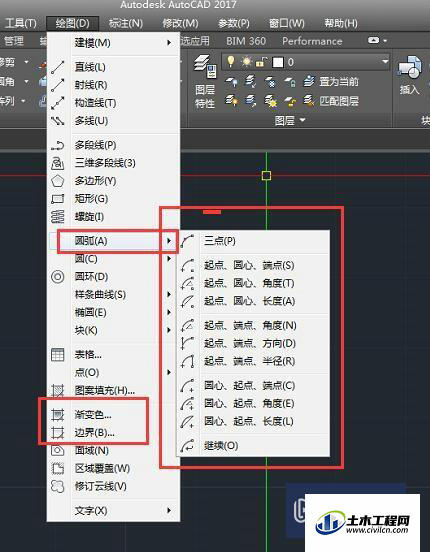Viewport: 430px width, 552px height.
Task: Click the 起点、端点、角度(N) arc icon
Action: (x=187, y=326)
